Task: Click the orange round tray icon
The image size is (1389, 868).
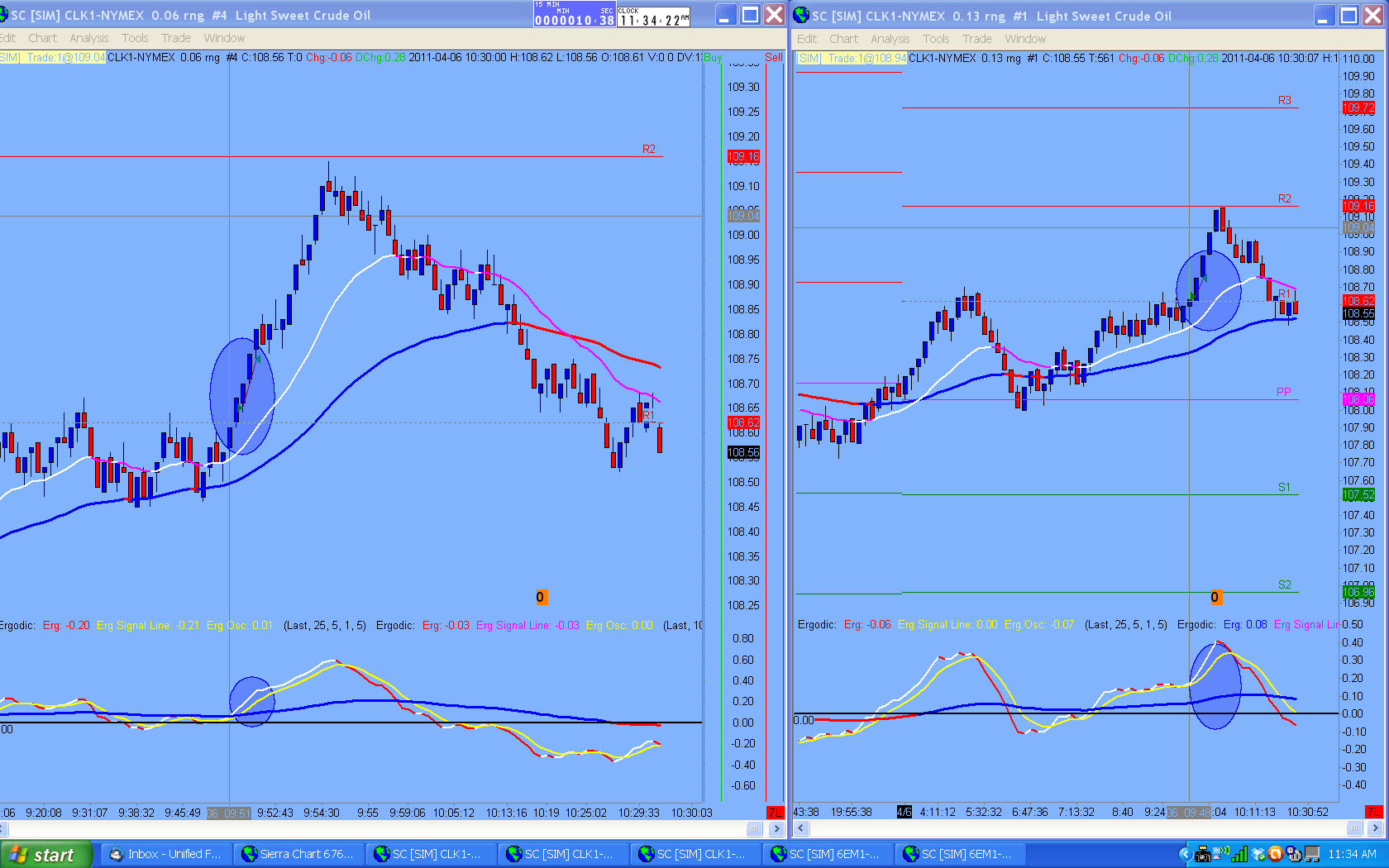Action: click(x=1276, y=855)
